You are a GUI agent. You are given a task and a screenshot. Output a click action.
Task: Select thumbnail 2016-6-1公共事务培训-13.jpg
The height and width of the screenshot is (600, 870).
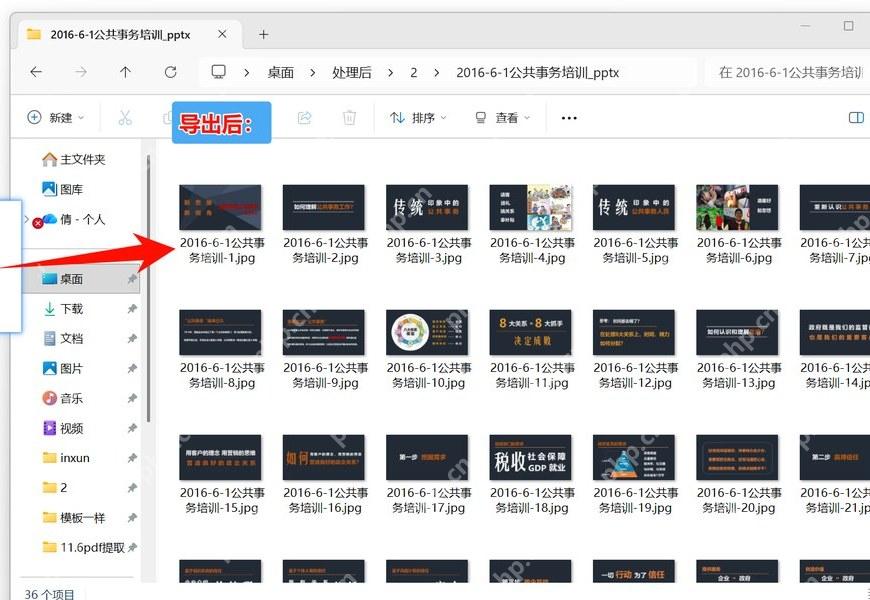pos(737,332)
